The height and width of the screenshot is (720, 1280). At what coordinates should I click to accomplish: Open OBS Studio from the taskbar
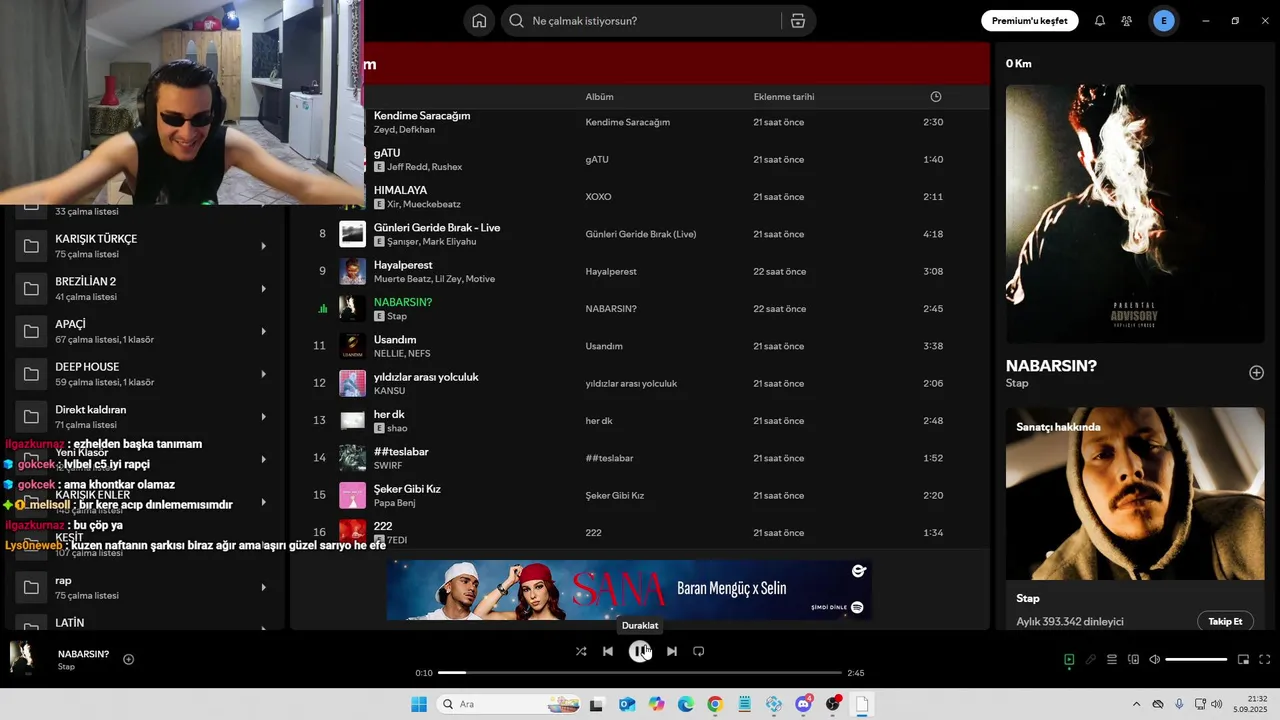point(833,704)
